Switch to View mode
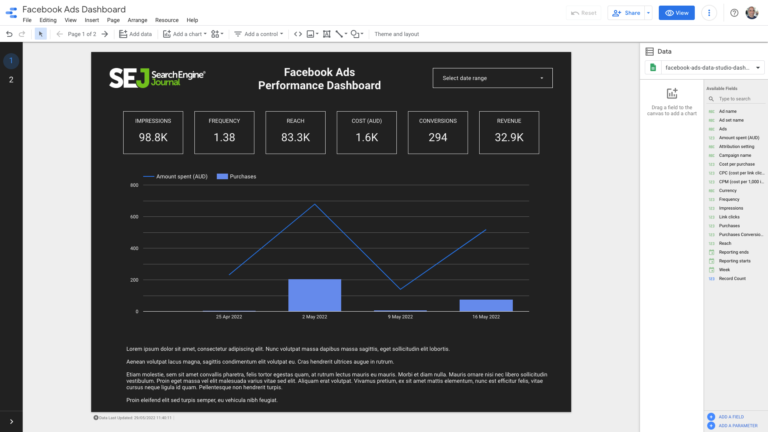This screenshot has height=432, width=768. 676,13
